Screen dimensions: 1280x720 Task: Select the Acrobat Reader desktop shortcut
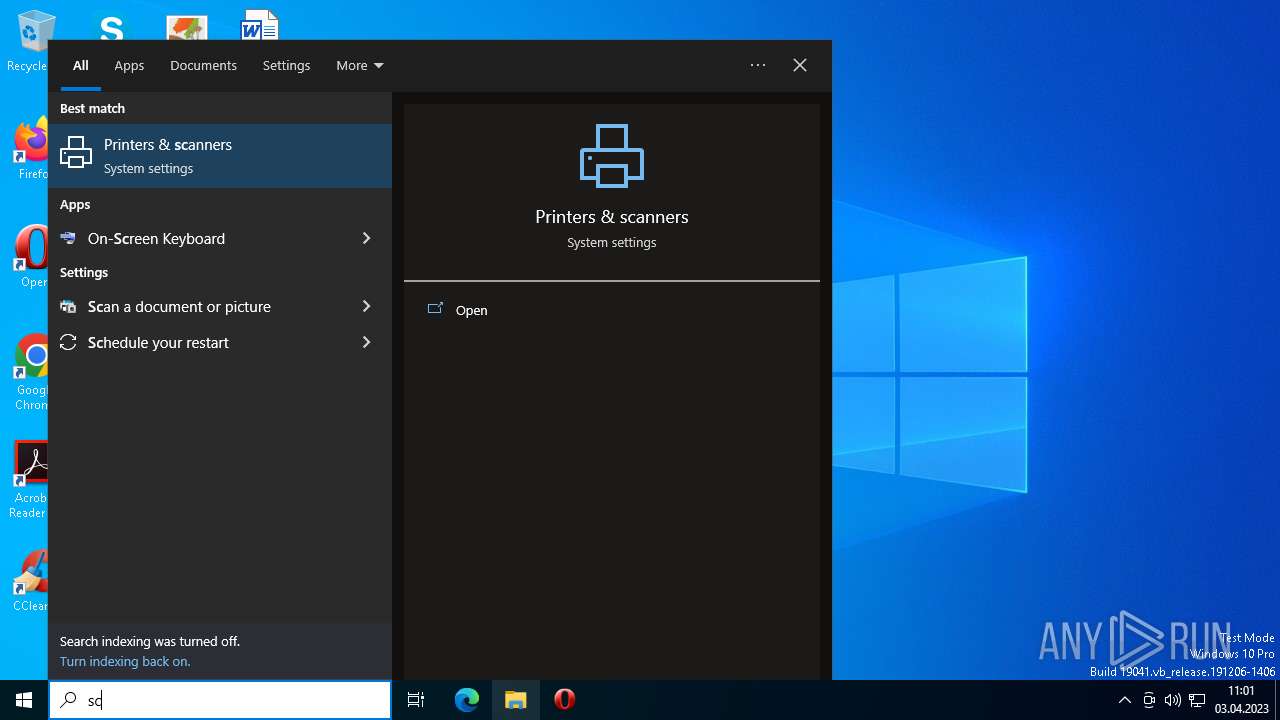30,479
